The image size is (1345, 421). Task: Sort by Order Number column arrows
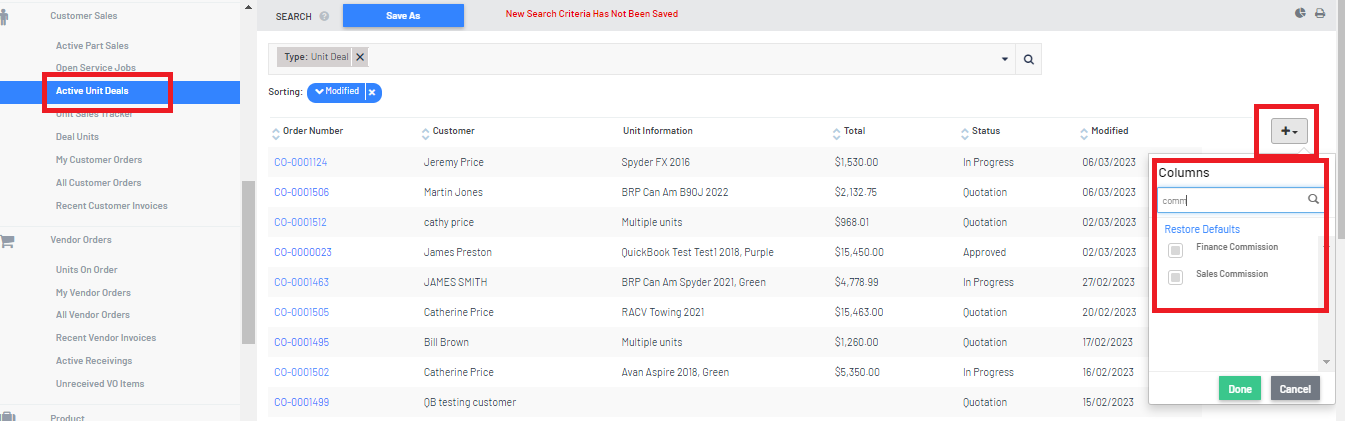pos(276,132)
